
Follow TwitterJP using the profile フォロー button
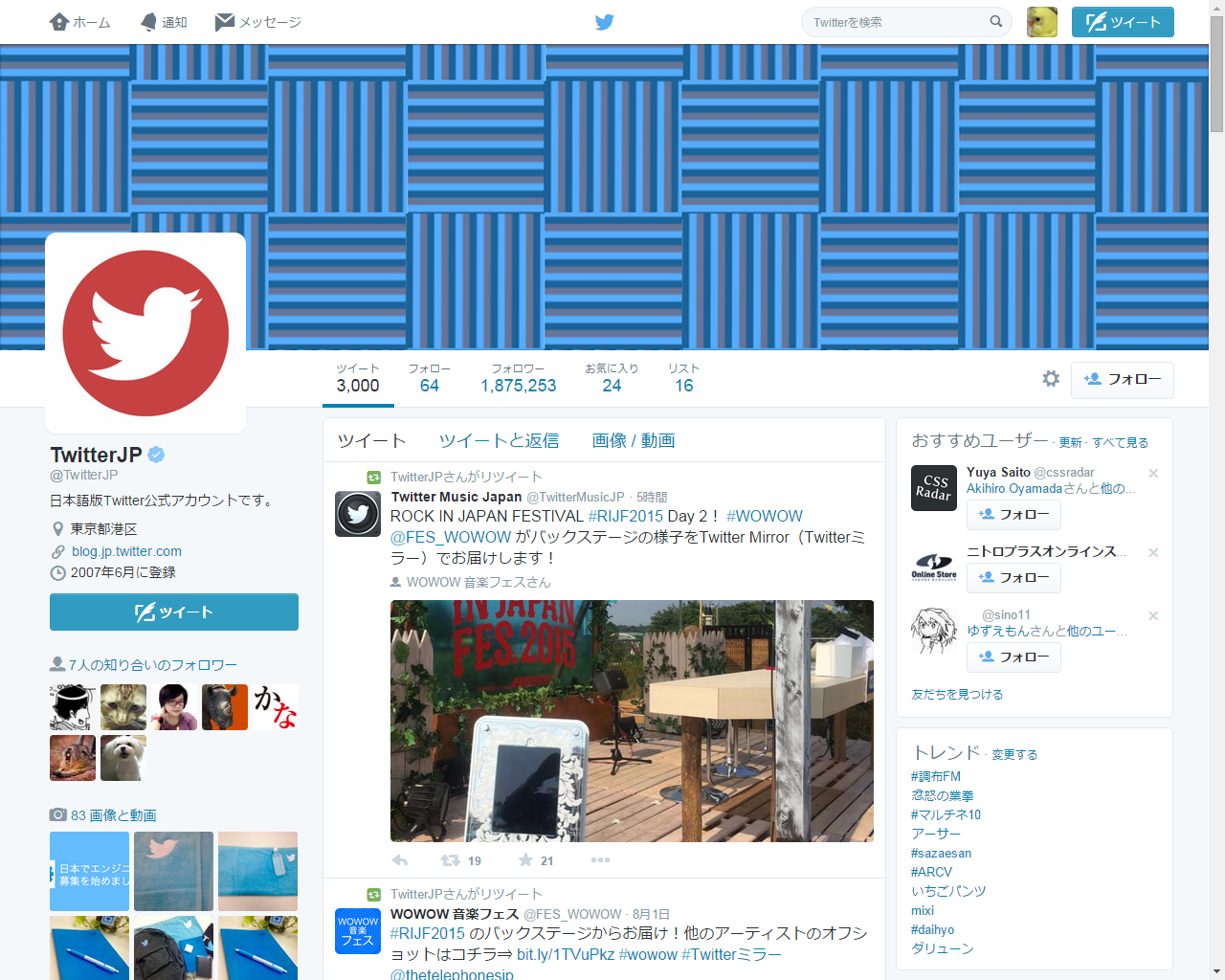[1122, 380]
